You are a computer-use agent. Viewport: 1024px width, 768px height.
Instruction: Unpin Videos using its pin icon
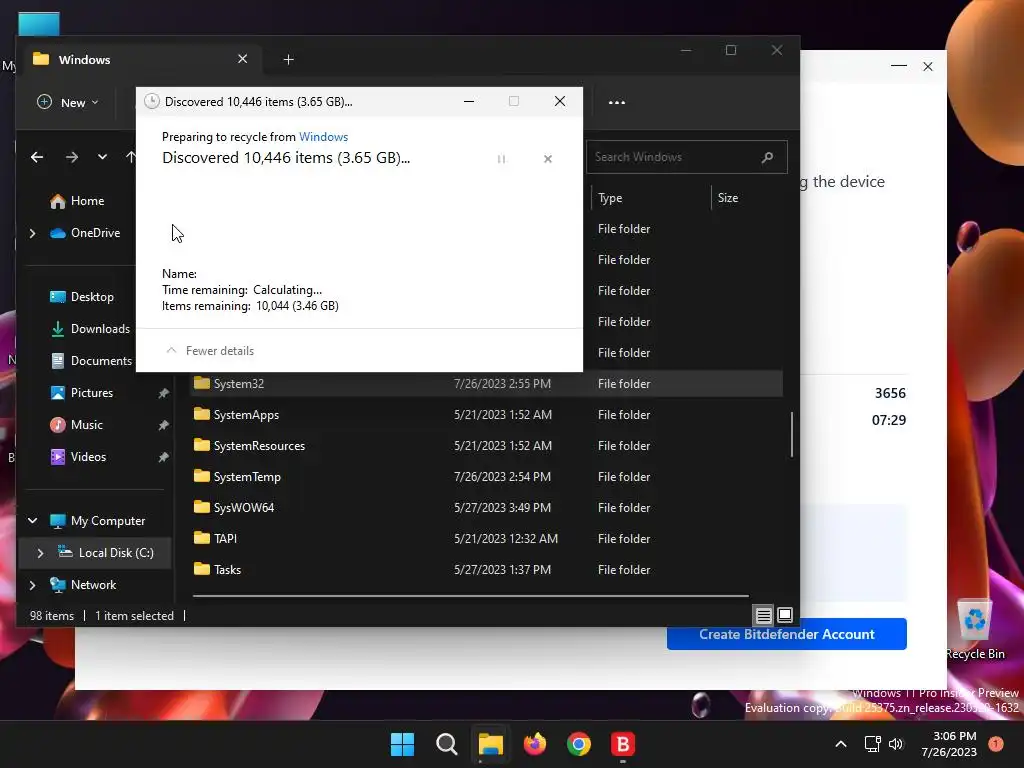click(x=163, y=457)
